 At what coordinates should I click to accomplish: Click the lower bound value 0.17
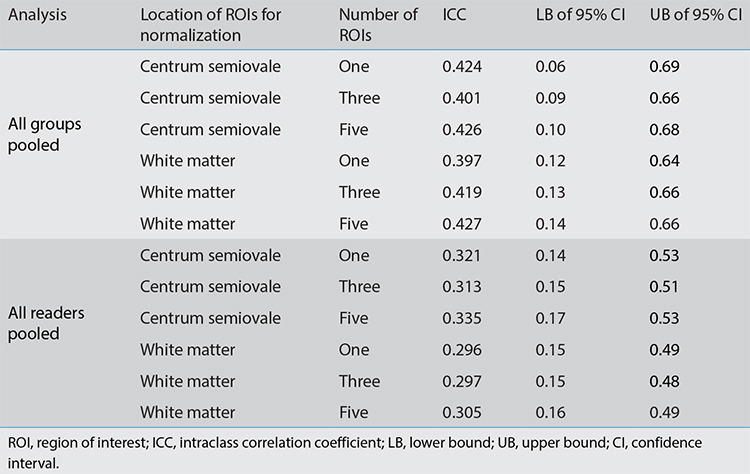pyautogui.click(x=548, y=318)
